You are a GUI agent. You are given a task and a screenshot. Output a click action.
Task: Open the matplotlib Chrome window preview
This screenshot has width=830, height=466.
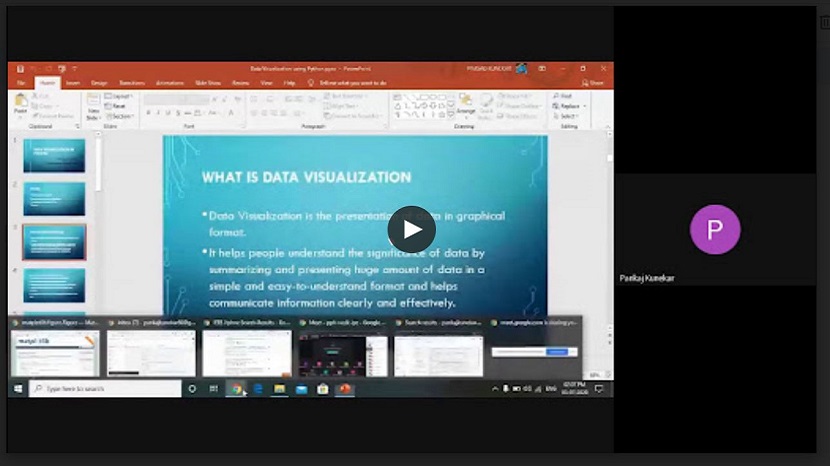(x=55, y=353)
